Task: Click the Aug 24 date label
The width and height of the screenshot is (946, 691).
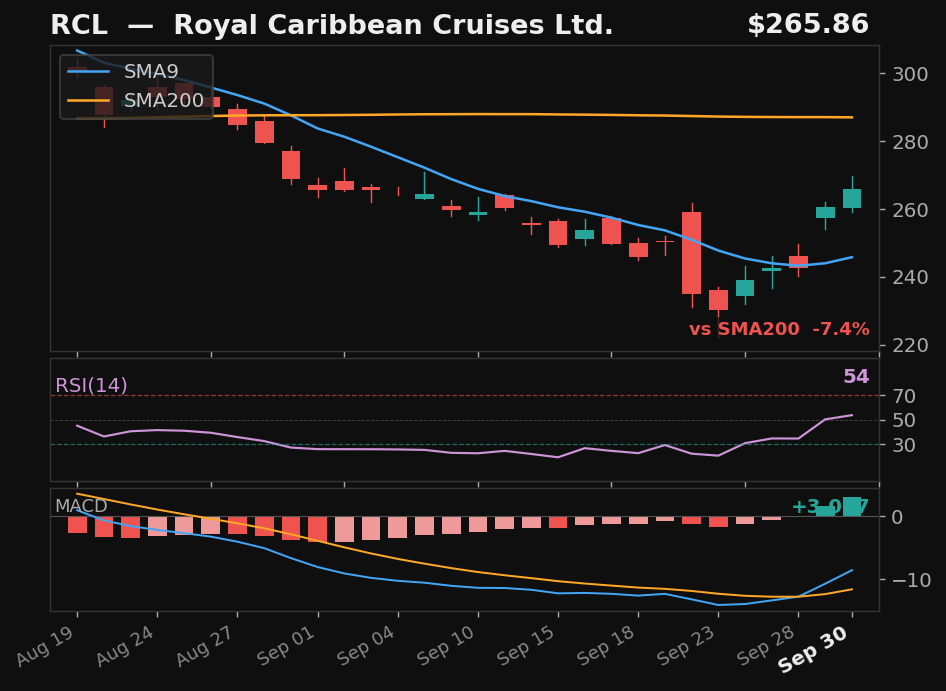Action: pyautogui.click(x=126, y=646)
